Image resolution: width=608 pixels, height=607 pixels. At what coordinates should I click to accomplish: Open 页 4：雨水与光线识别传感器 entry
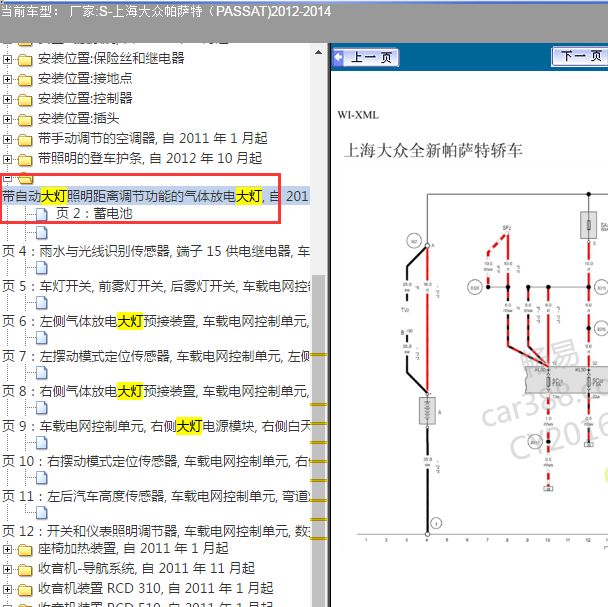pyautogui.click(x=155, y=251)
